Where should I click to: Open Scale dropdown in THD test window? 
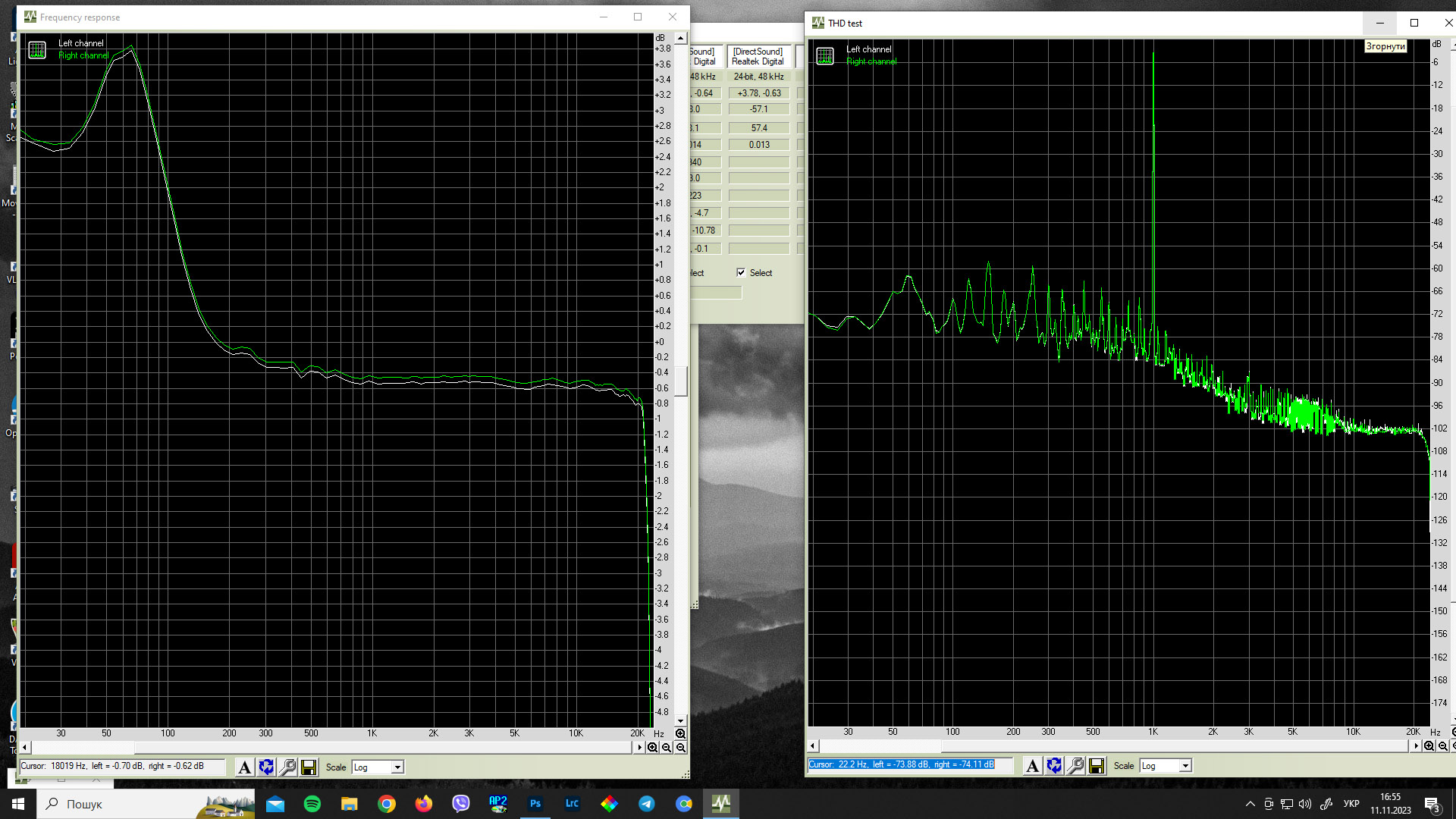[1185, 766]
